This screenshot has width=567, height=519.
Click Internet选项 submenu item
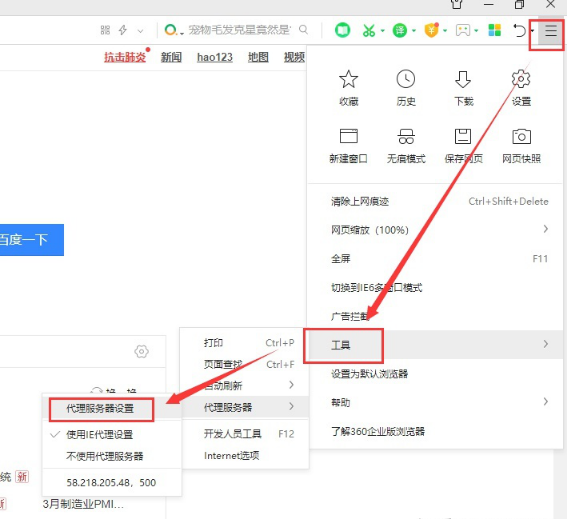[x=245, y=455]
